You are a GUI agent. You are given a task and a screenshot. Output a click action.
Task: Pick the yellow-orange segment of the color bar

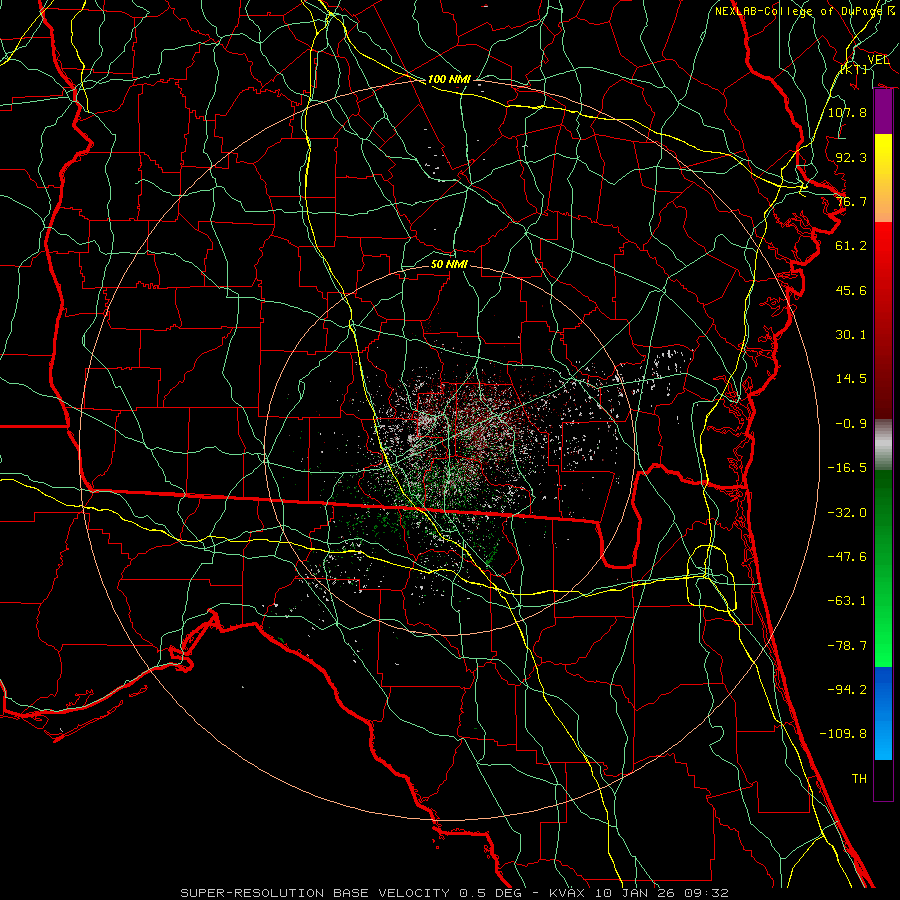(x=883, y=178)
